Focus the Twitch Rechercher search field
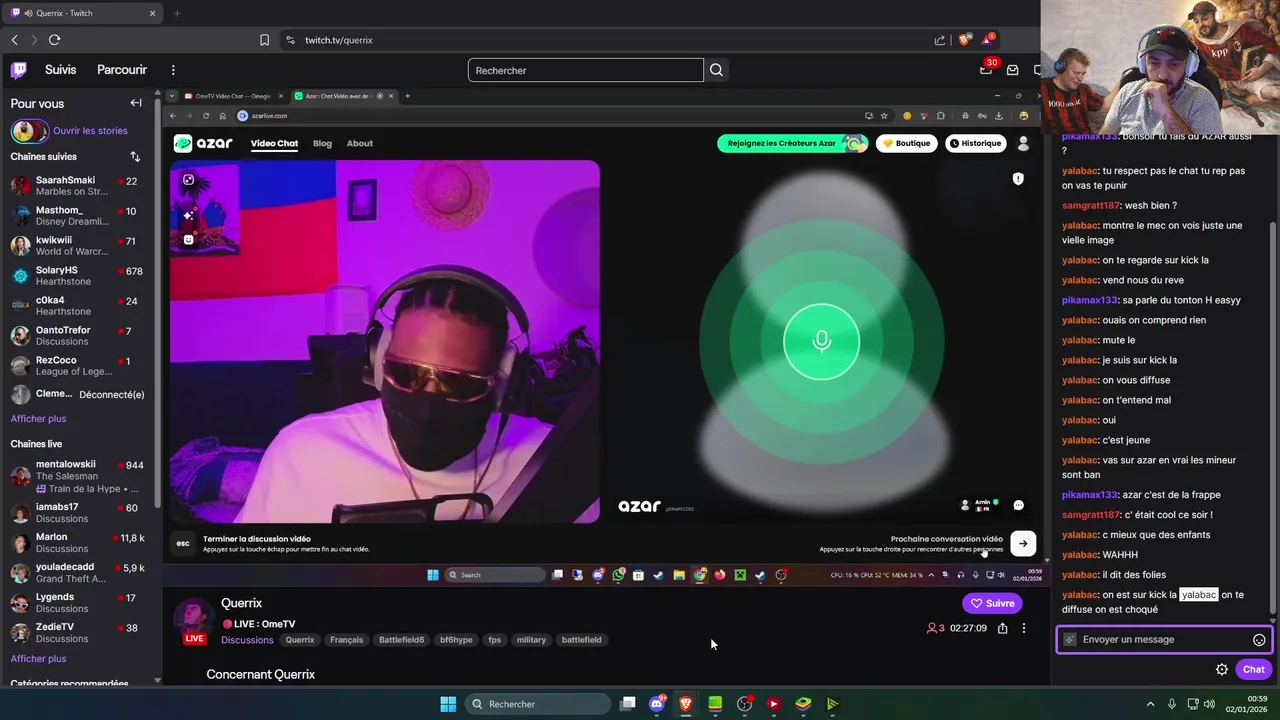This screenshot has height=720, width=1280. 585,70
